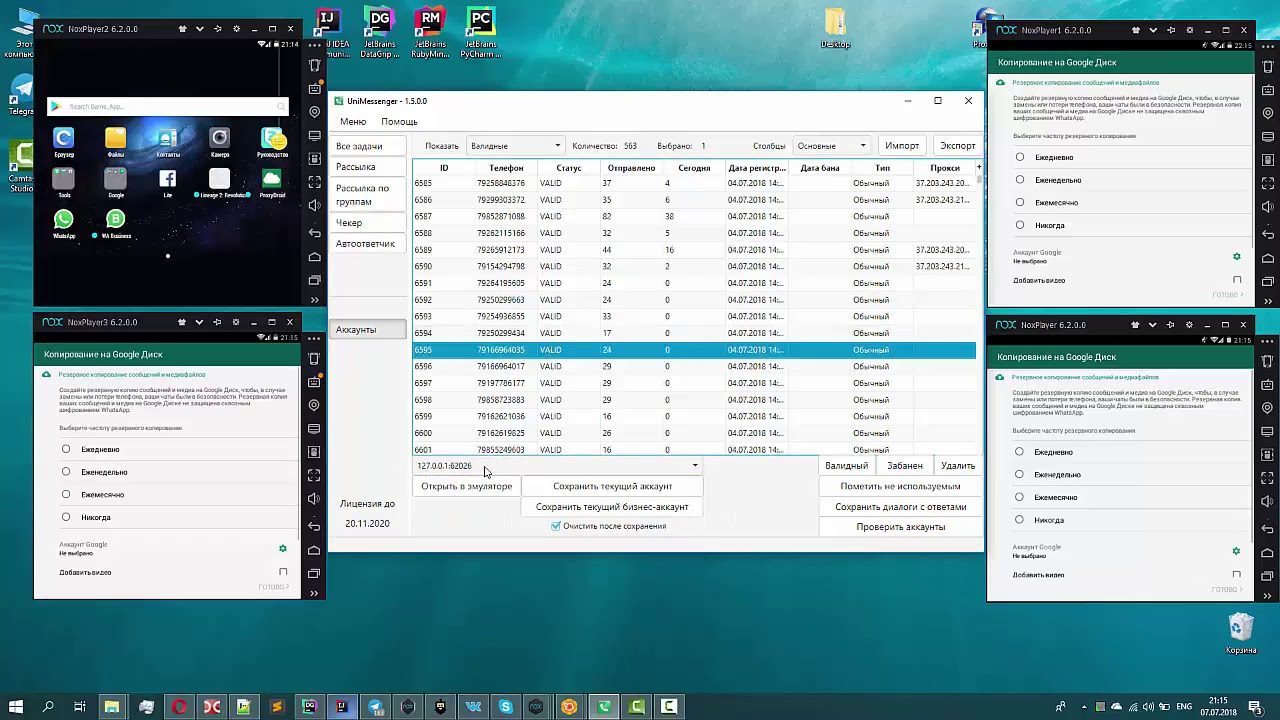Open the Browser app in NoxPlayer2
This screenshot has width=1280, height=720.
(x=64, y=138)
